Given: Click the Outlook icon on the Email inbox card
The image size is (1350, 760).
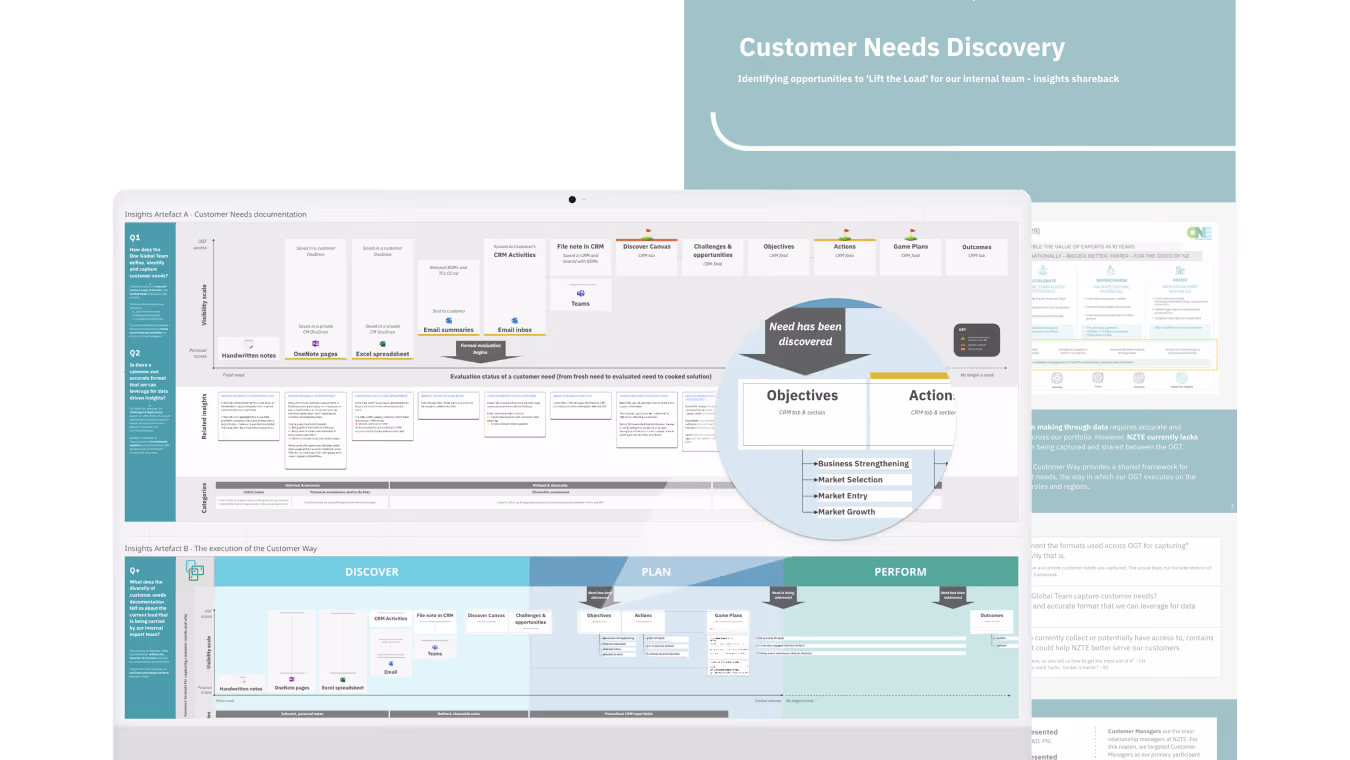Looking at the screenshot, I should 512,319.
